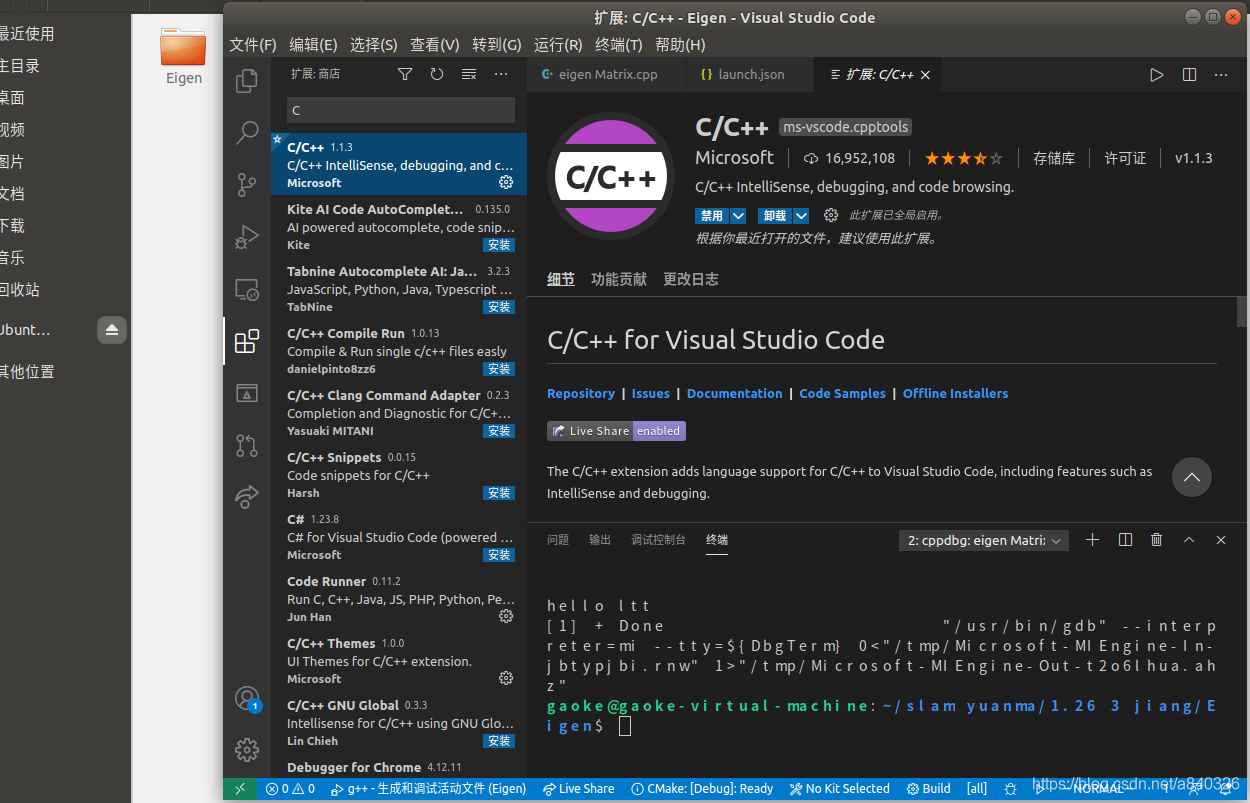The height and width of the screenshot is (803, 1250).
Task: Filter extensions with the funnel icon
Action: click(x=405, y=74)
